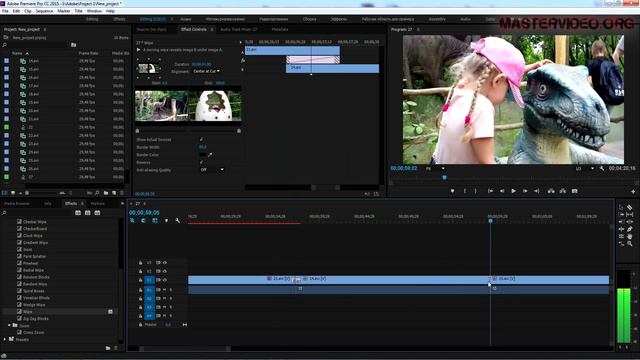Click the Border Color swatch
Image resolution: width=640 pixels, height=360 pixels.
pos(203,155)
